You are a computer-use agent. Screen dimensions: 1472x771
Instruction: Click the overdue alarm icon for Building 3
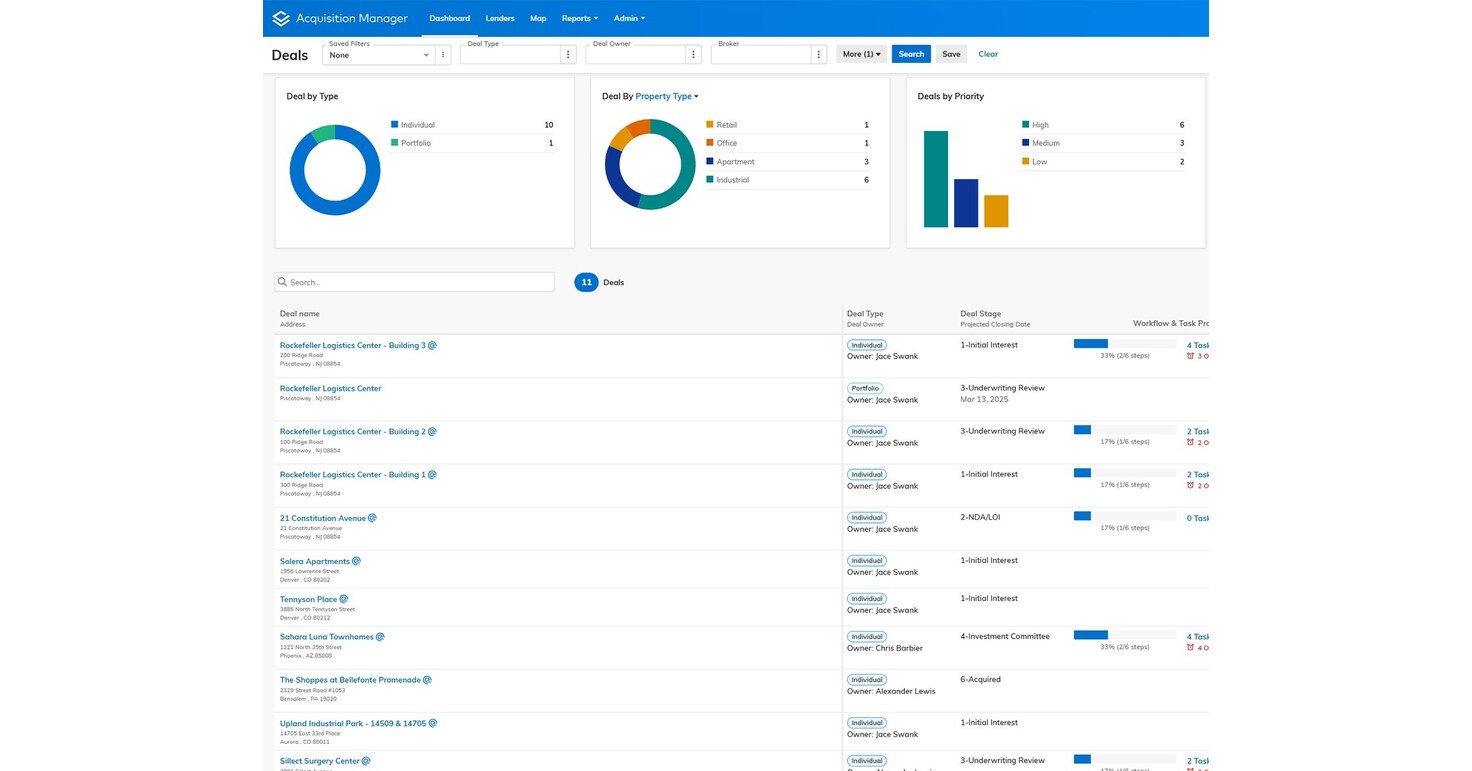1190,356
